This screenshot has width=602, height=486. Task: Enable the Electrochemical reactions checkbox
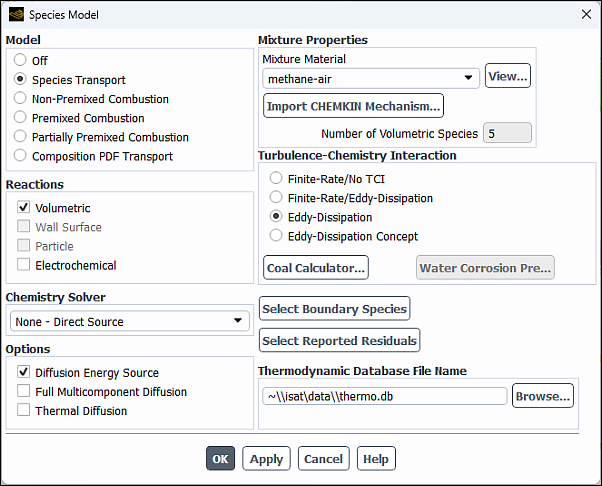coord(24,265)
